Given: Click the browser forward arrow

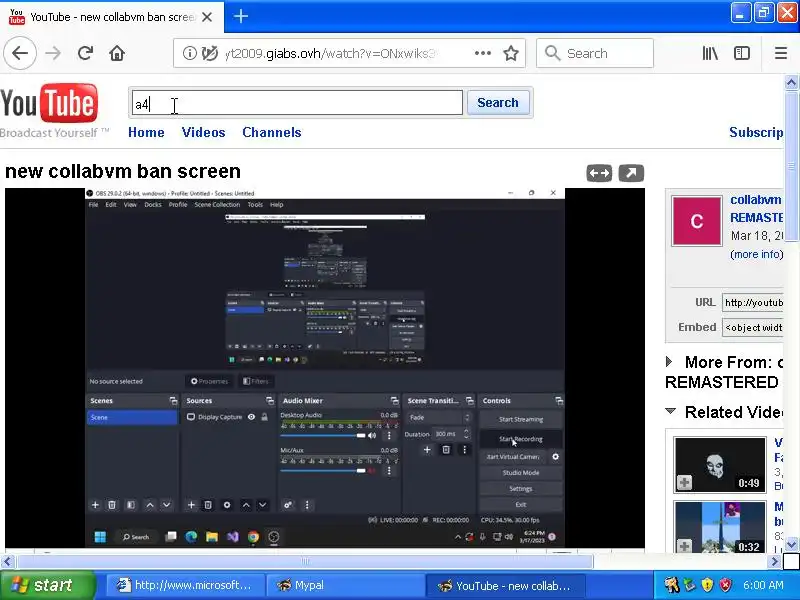Looking at the screenshot, I should pyautogui.click(x=53, y=53).
